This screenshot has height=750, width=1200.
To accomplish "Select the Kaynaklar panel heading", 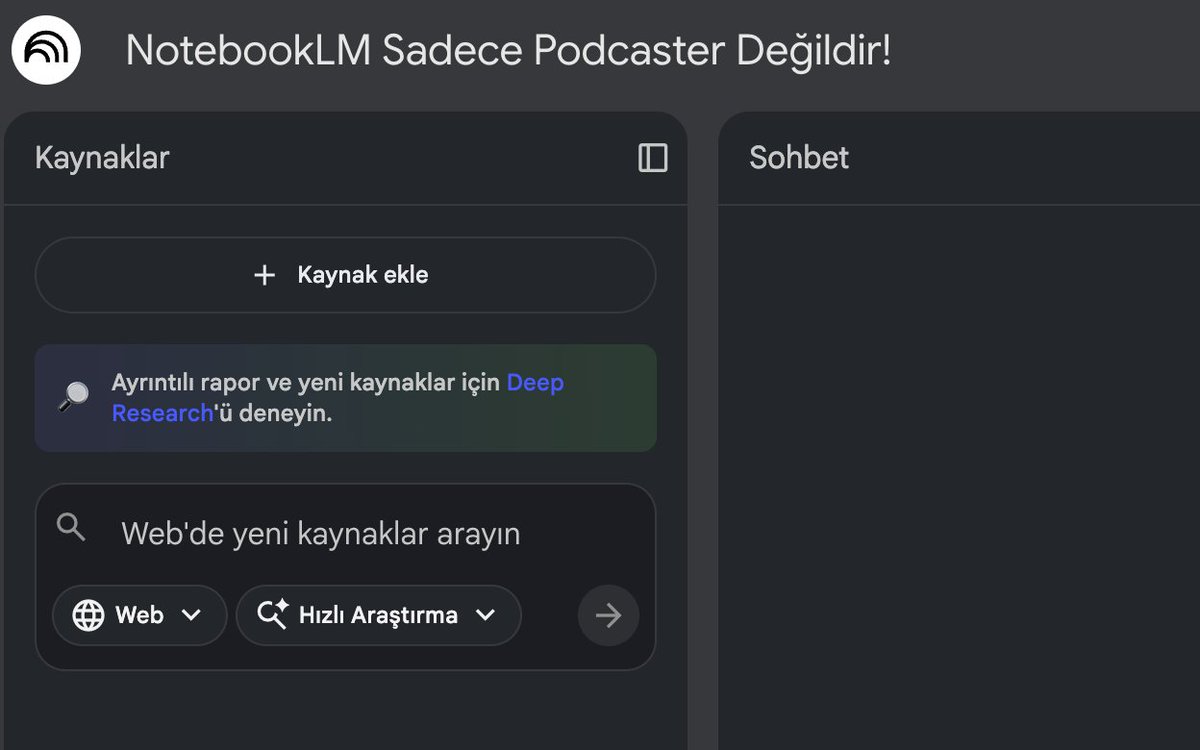I will pos(102,158).
